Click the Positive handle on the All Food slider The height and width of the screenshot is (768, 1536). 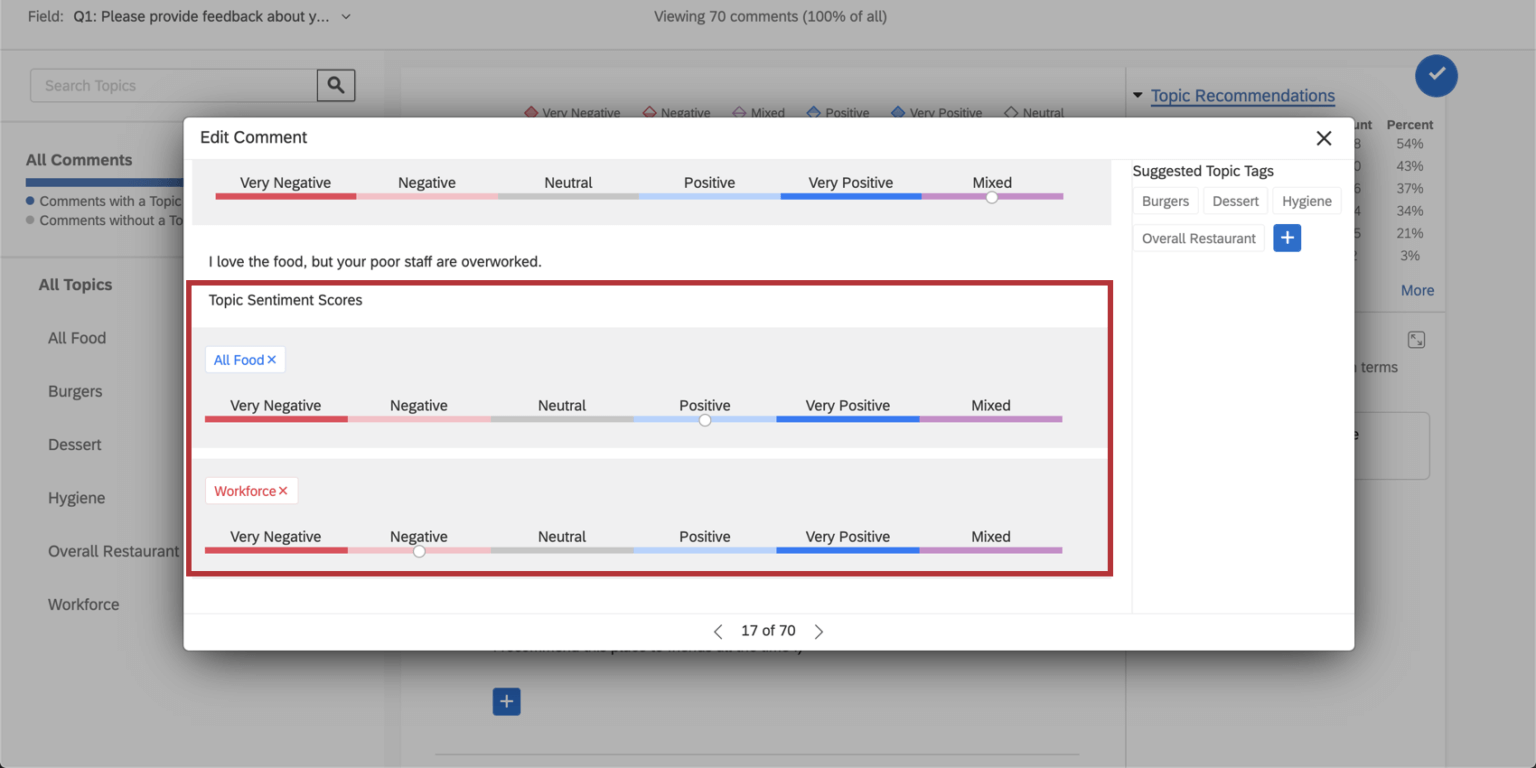[x=704, y=420]
